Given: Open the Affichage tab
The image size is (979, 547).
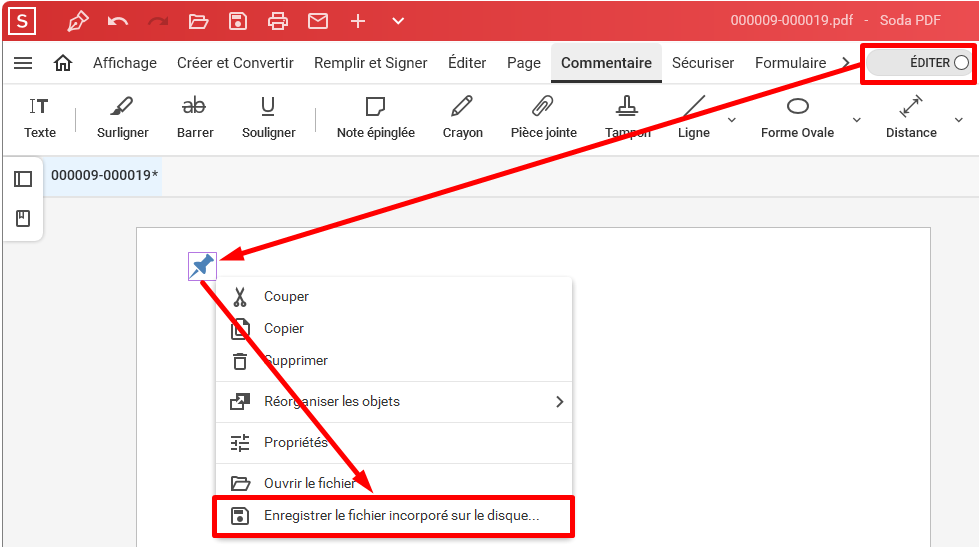Looking at the screenshot, I should pyautogui.click(x=125, y=63).
